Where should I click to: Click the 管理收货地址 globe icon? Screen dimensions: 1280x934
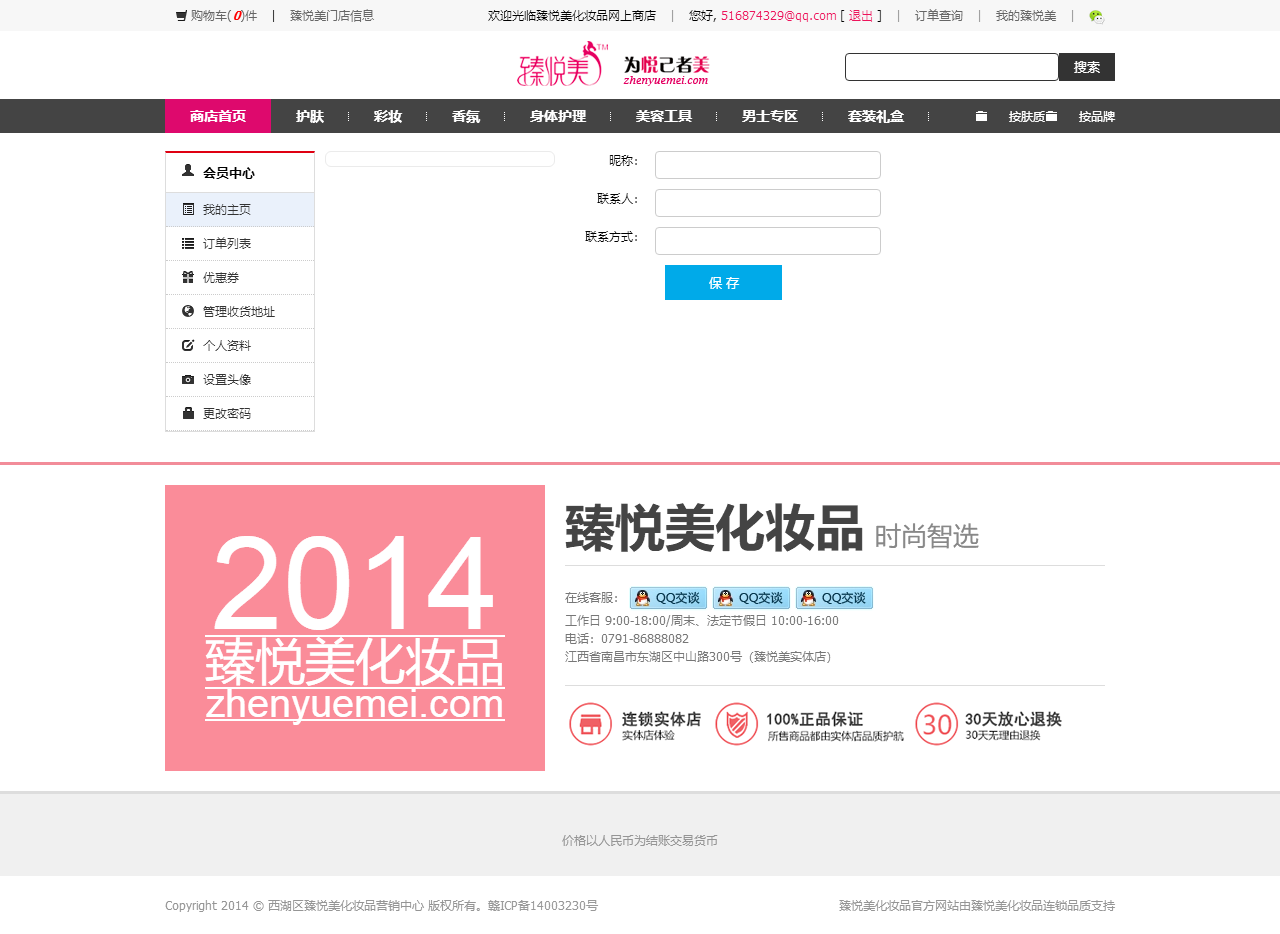coord(188,312)
